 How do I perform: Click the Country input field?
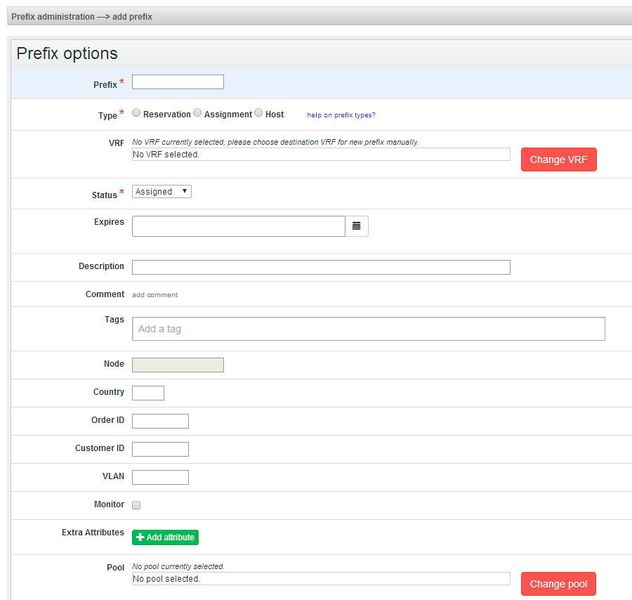point(148,393)
